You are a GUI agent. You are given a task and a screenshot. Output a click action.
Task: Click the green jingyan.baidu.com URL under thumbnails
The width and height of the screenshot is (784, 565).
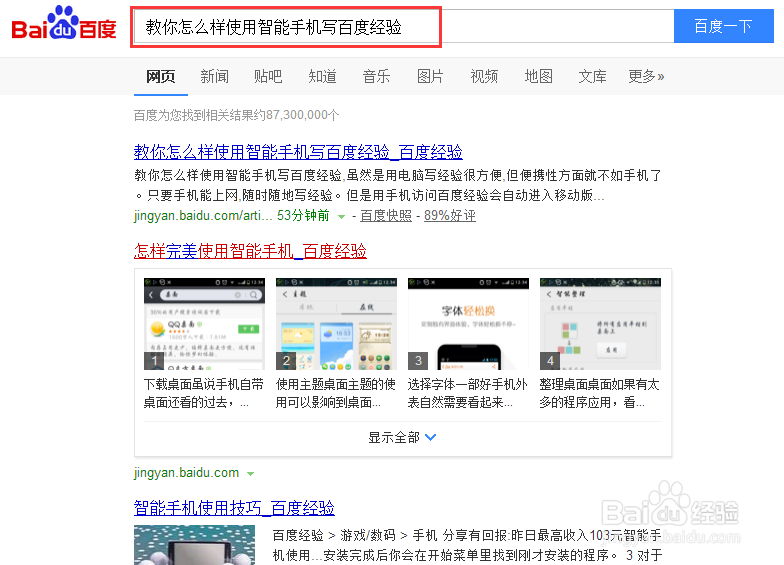(x=186, y=472)
